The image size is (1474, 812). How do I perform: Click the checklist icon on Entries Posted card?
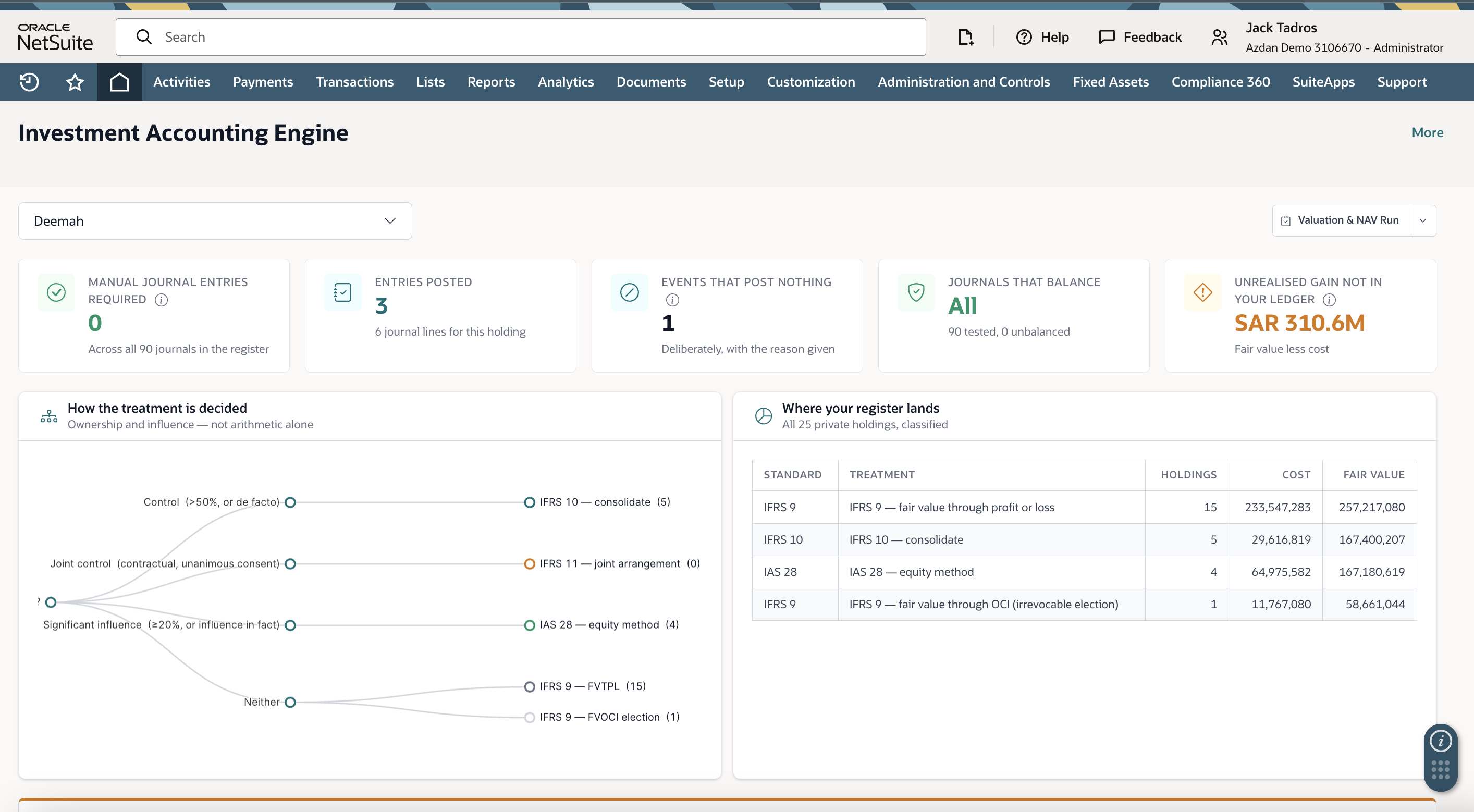tap(342, 292)
